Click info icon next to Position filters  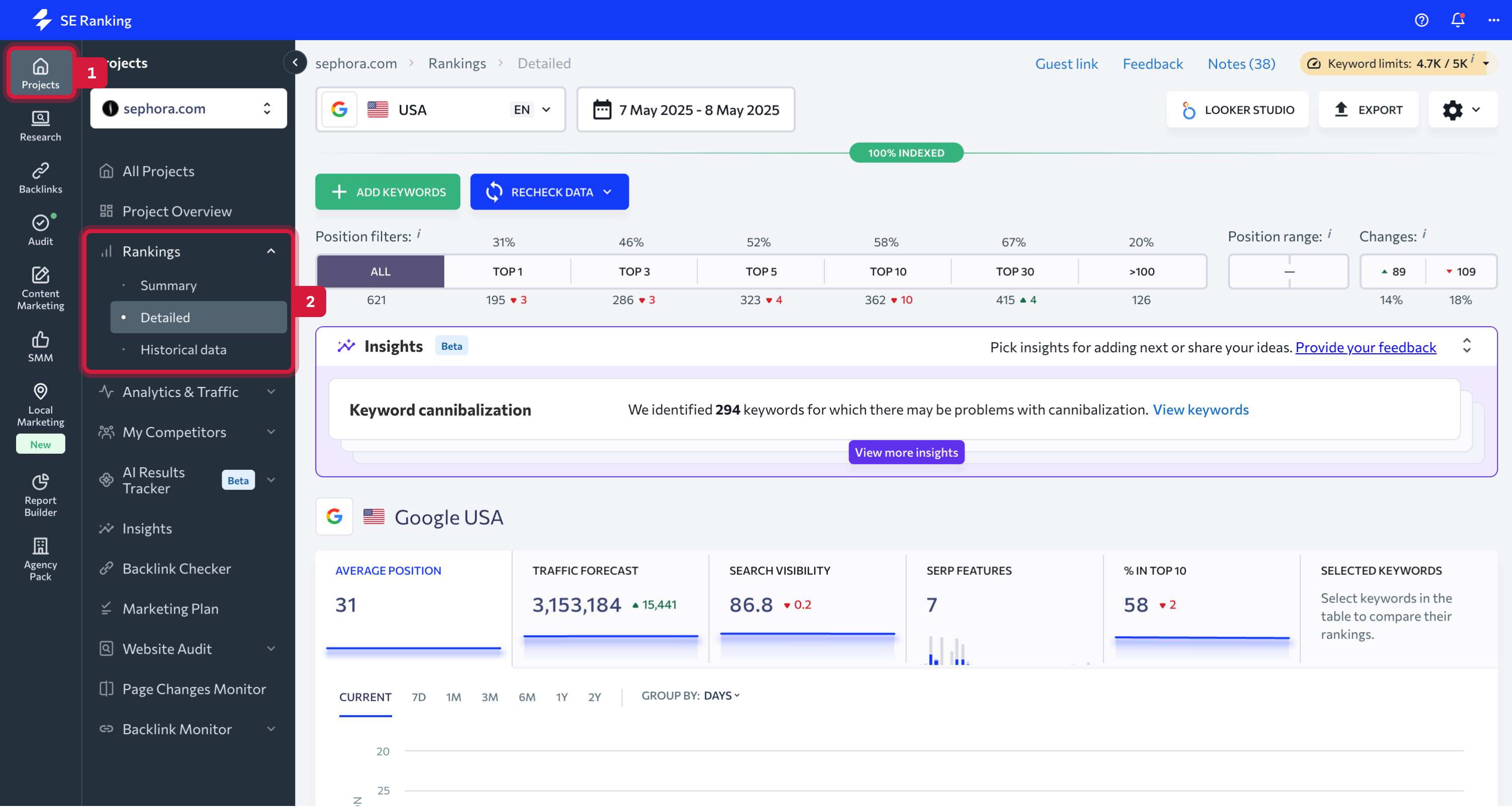click(x=419, y=234)
